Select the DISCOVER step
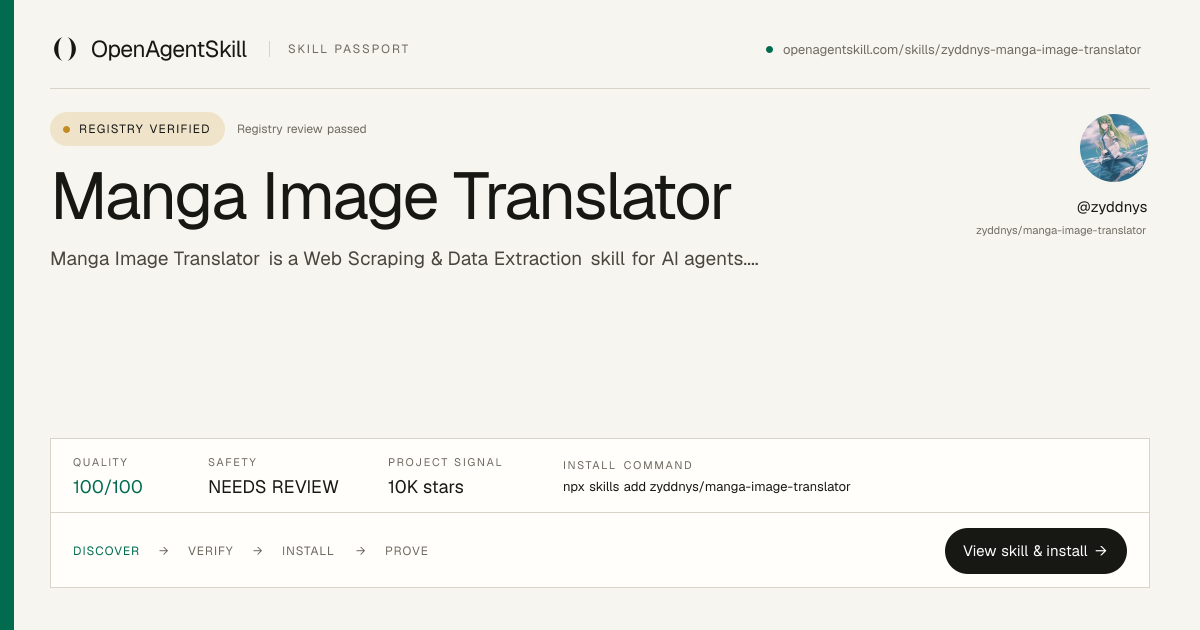The image size is (1200, 630). [106, 551]
